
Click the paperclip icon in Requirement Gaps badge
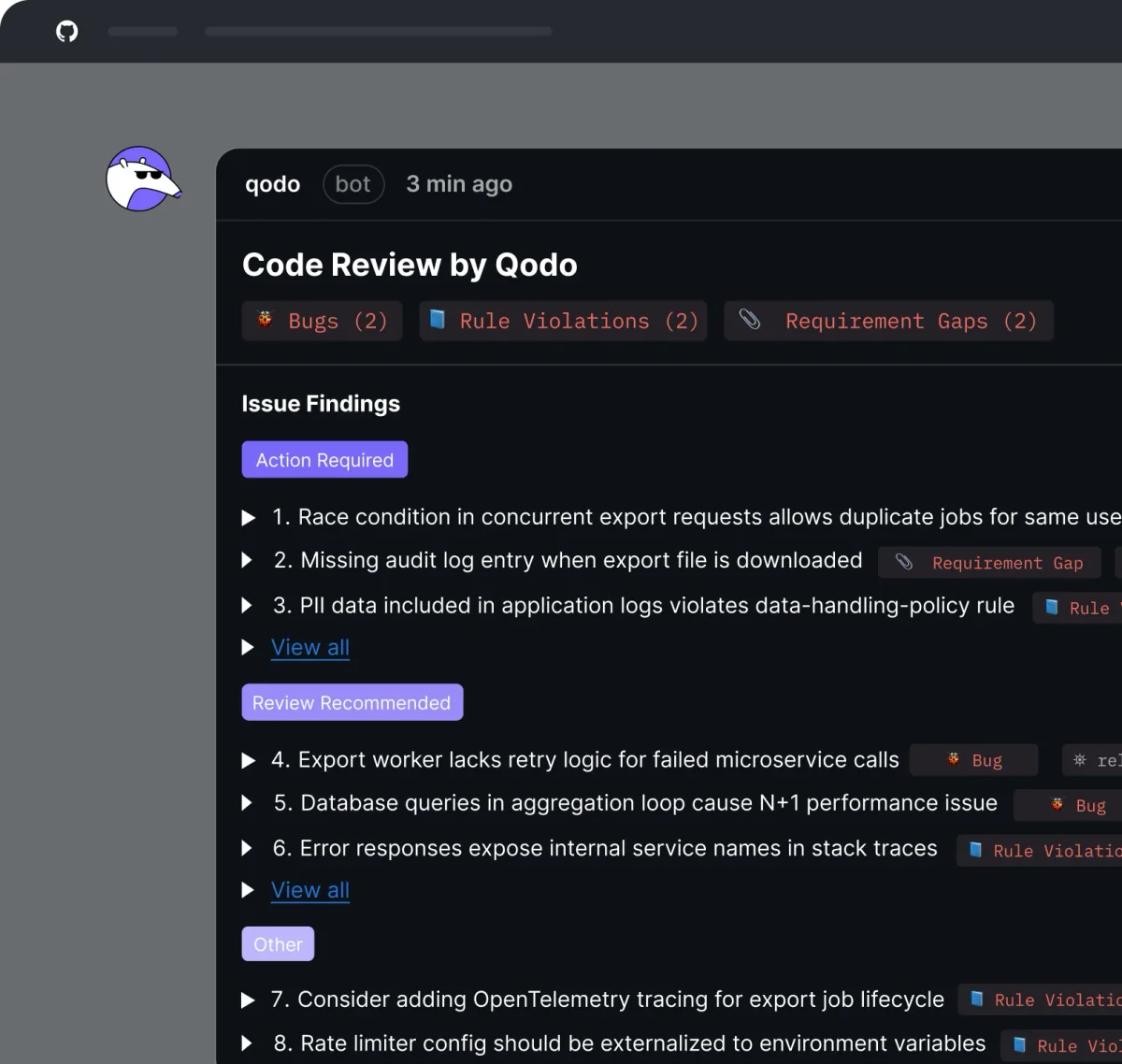749,320
